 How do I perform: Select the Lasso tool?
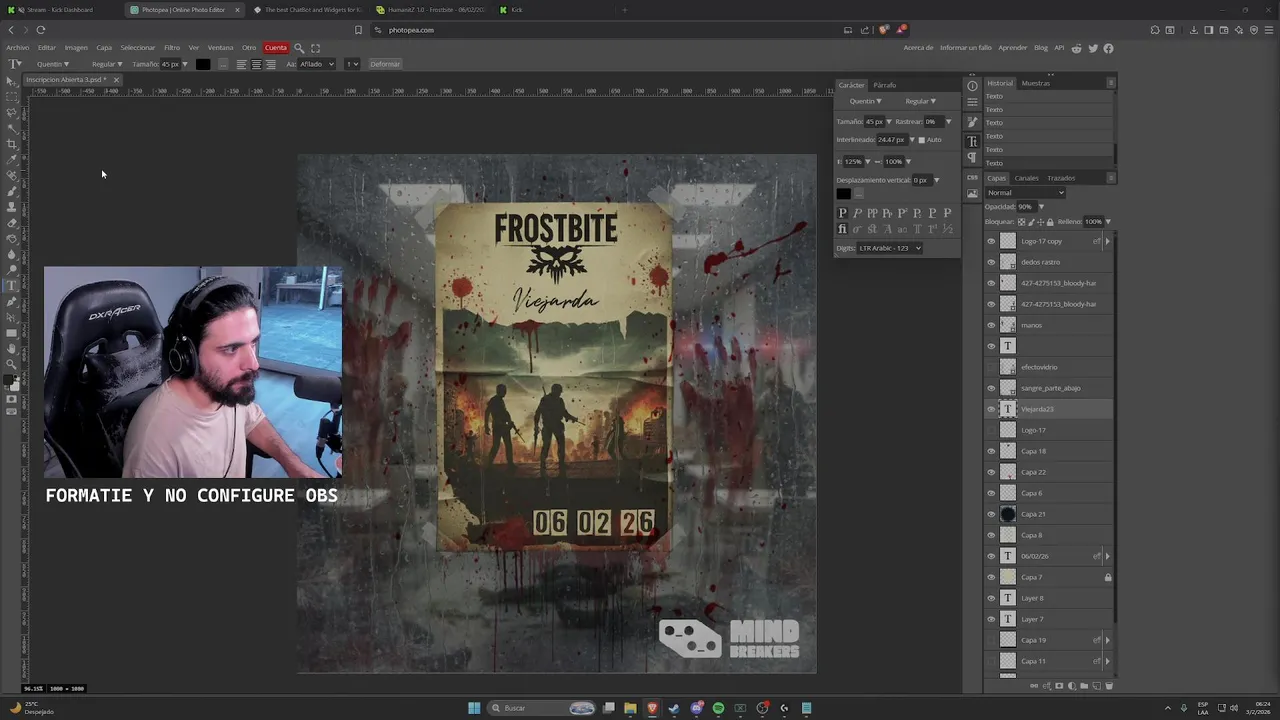[12, 113]
